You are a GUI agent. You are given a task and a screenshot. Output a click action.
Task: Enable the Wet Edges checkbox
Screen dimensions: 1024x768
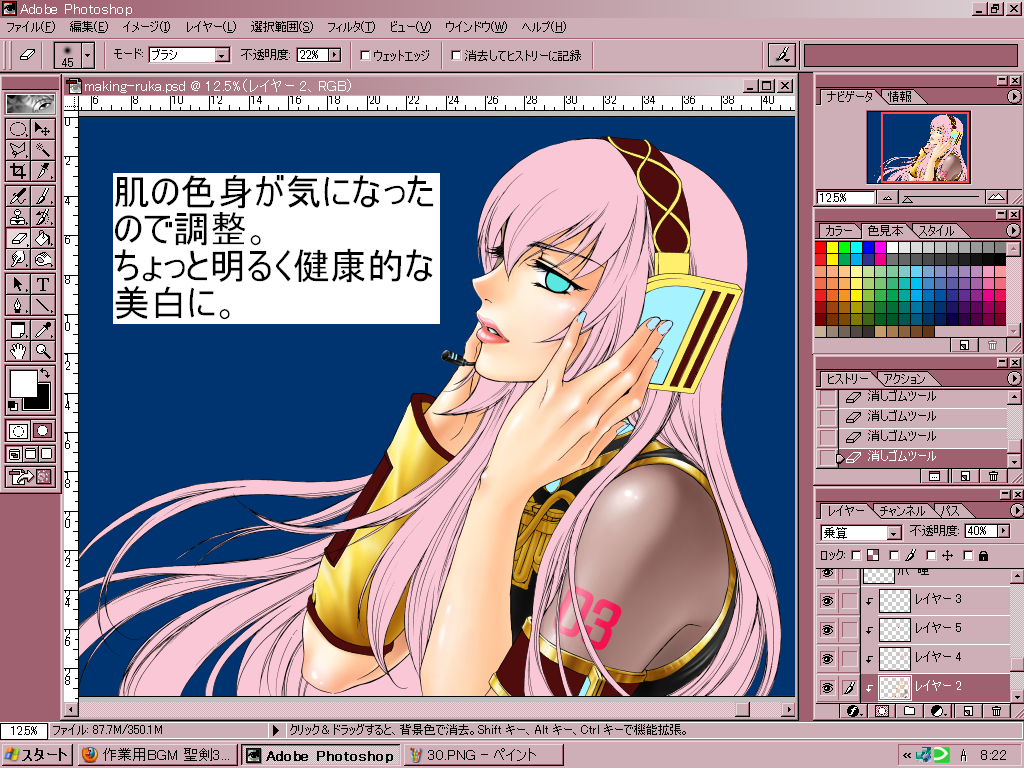[x=366, y=56]
